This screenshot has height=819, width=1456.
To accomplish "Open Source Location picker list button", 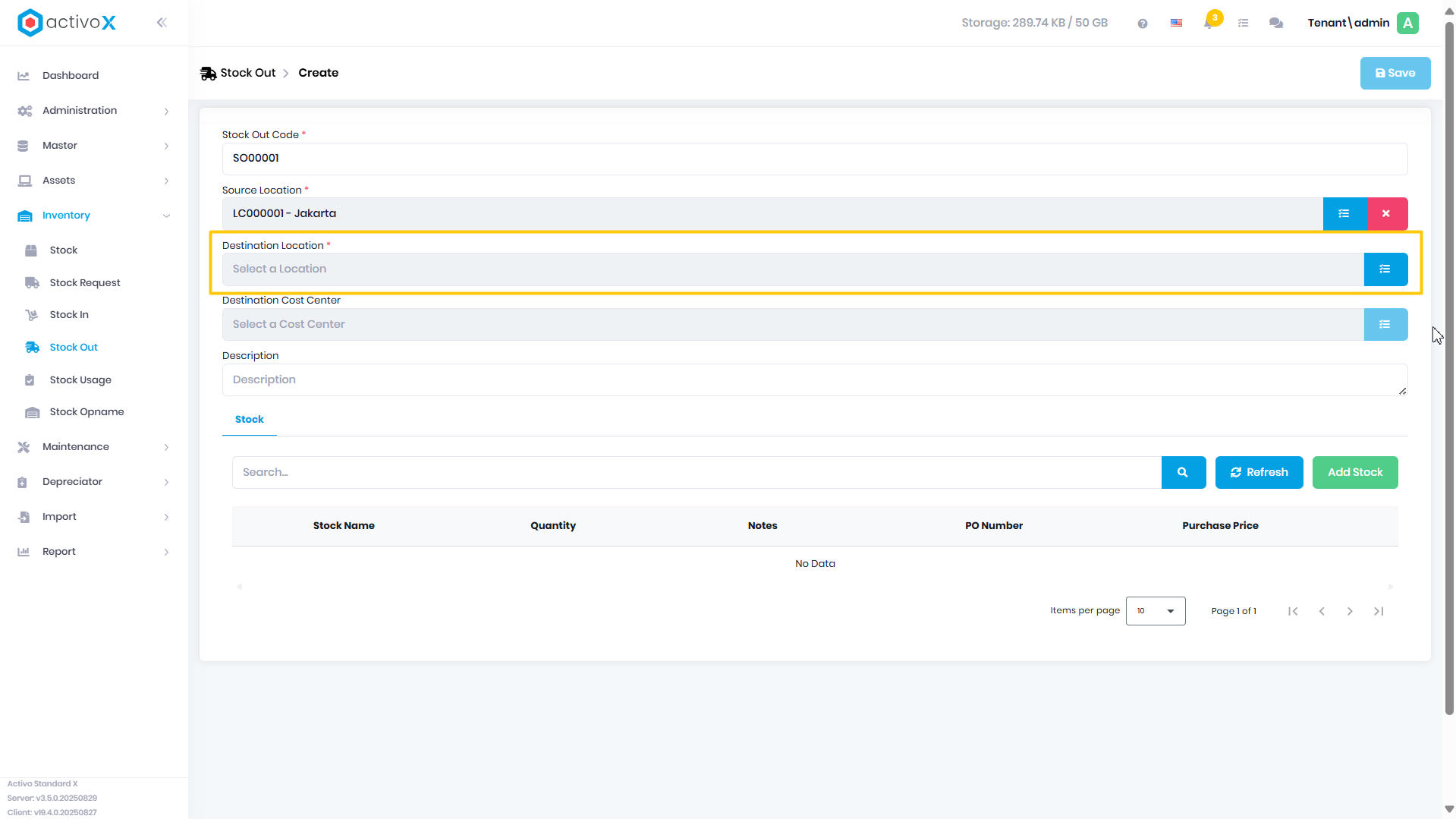I will pyautogui.click(x=1344, y=213).
